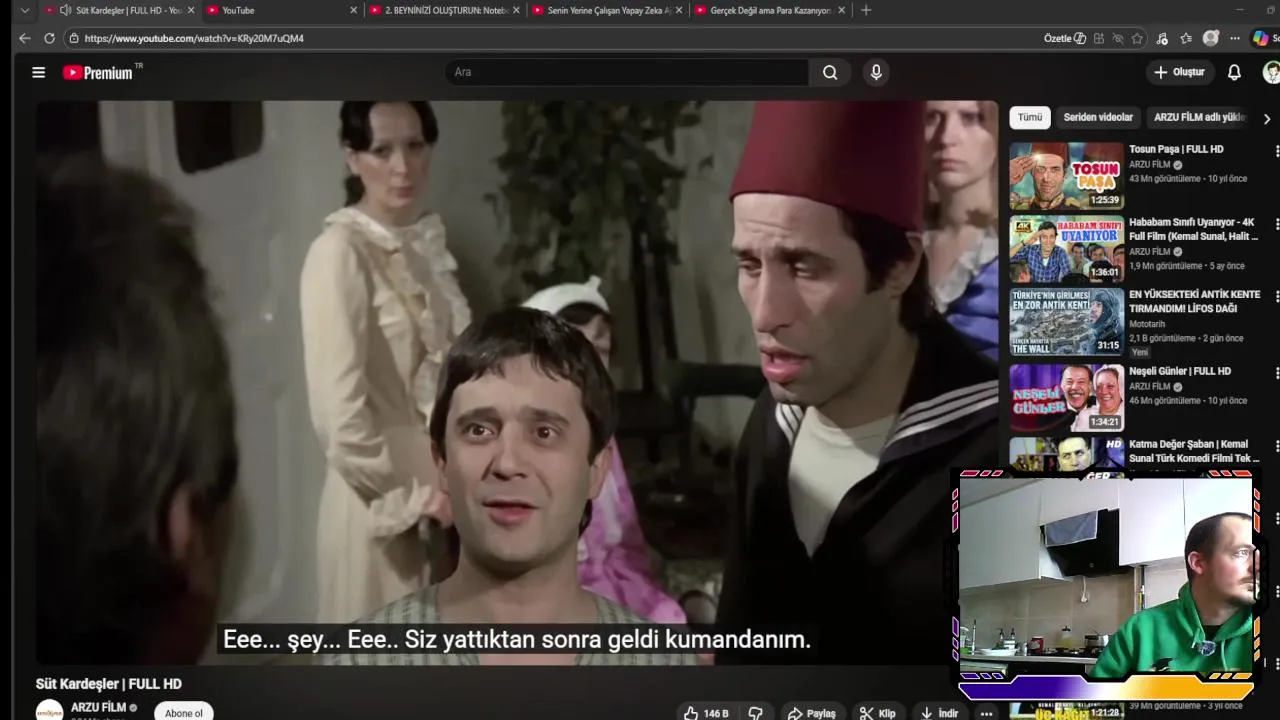Open options menu for LİFOS DAĞI video

[x=1276, y=296]
